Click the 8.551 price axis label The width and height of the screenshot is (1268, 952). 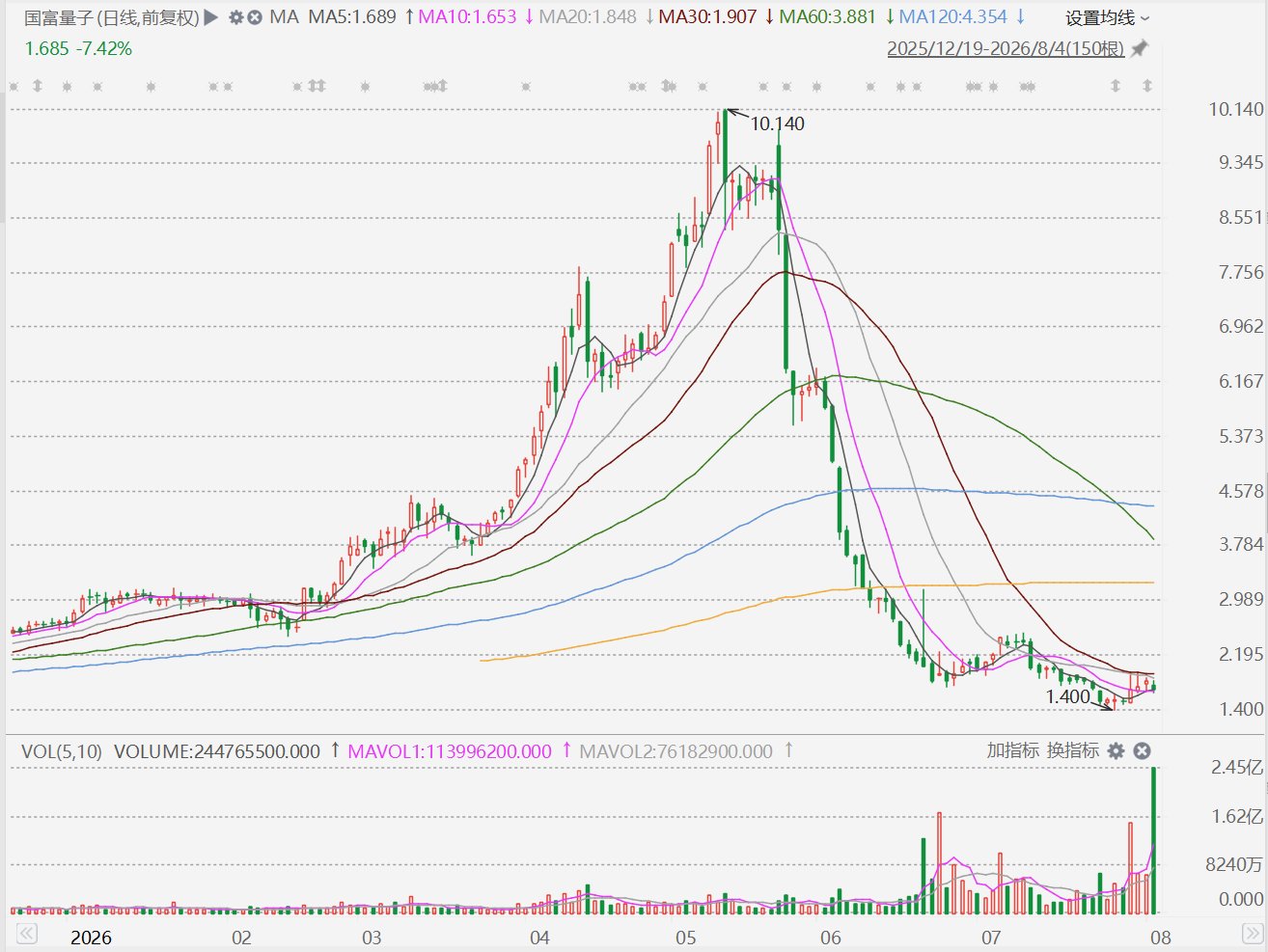tap(1241, 217)
